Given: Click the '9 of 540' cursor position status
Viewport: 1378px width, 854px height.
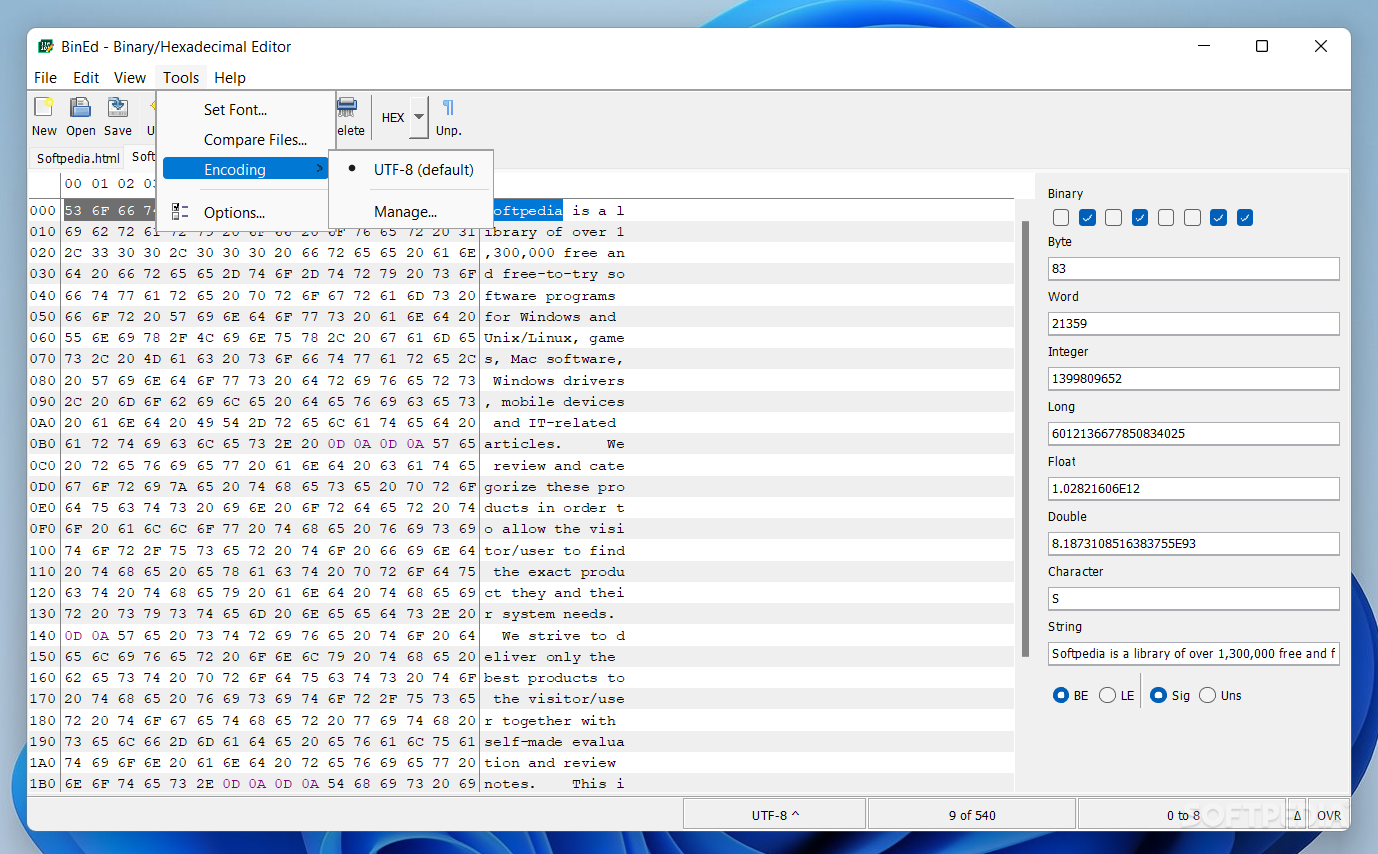Looking at the screenshot, I should click(972, 815).
